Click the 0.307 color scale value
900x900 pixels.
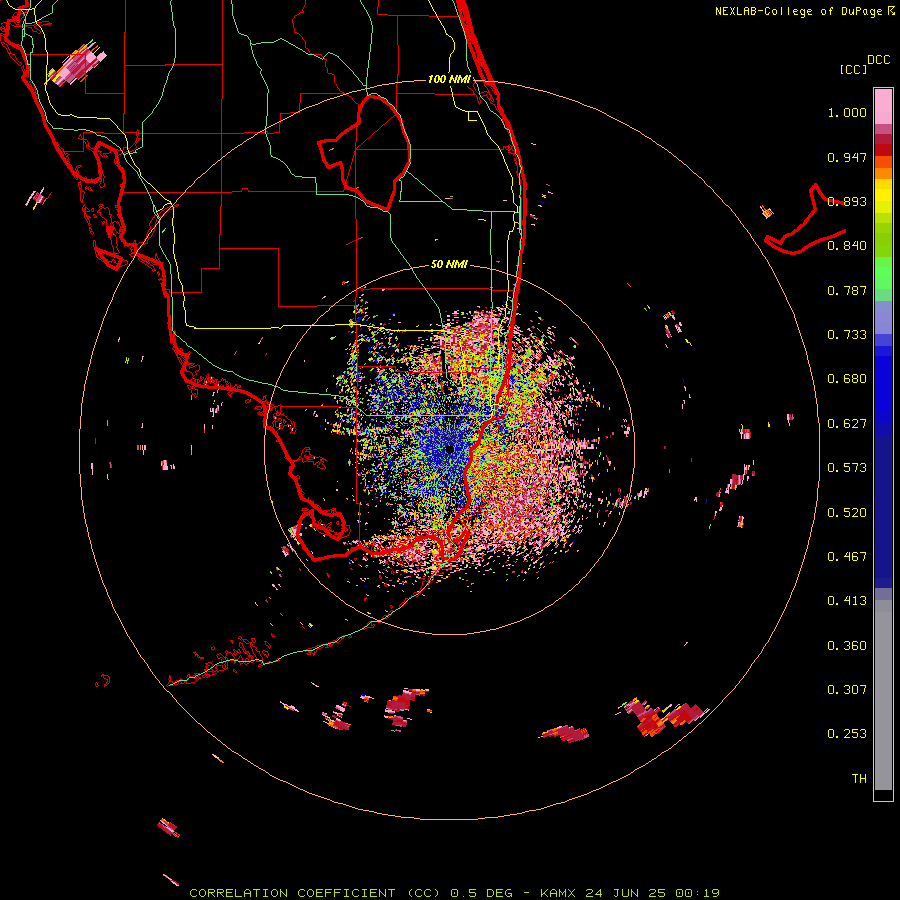pos(847,690)
